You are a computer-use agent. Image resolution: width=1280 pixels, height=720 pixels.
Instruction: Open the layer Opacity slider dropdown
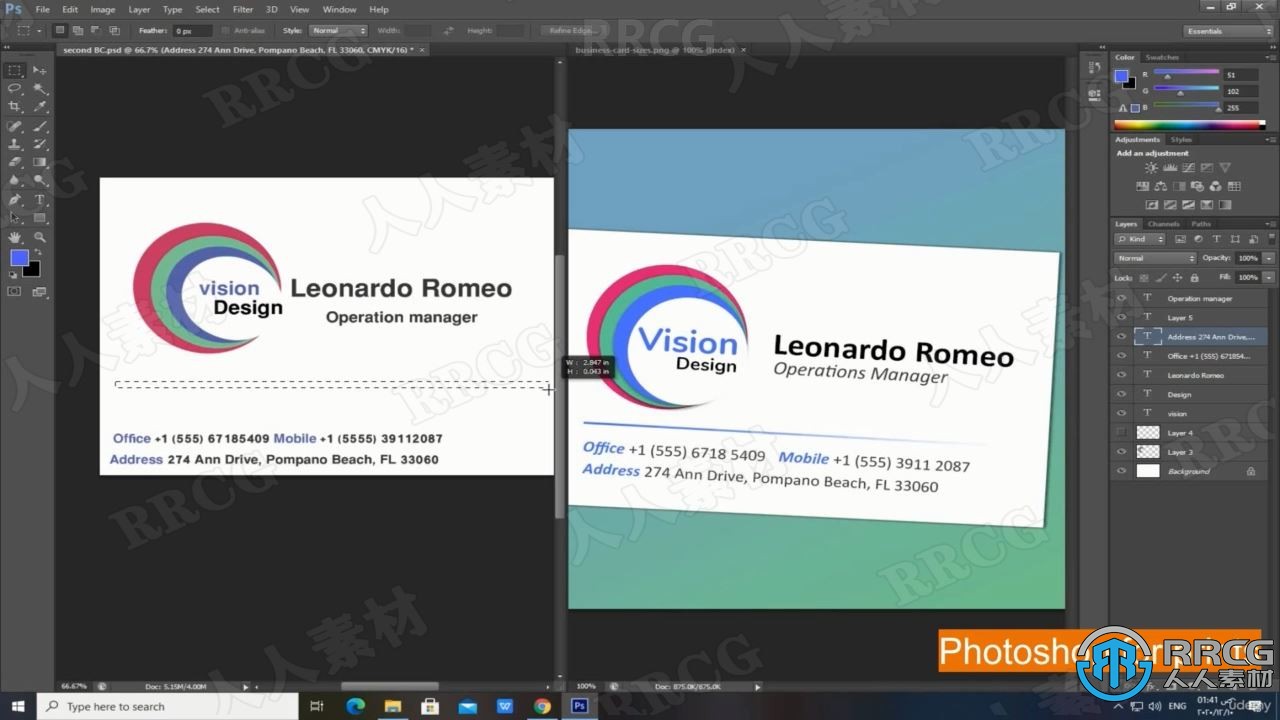[1269, 258]
